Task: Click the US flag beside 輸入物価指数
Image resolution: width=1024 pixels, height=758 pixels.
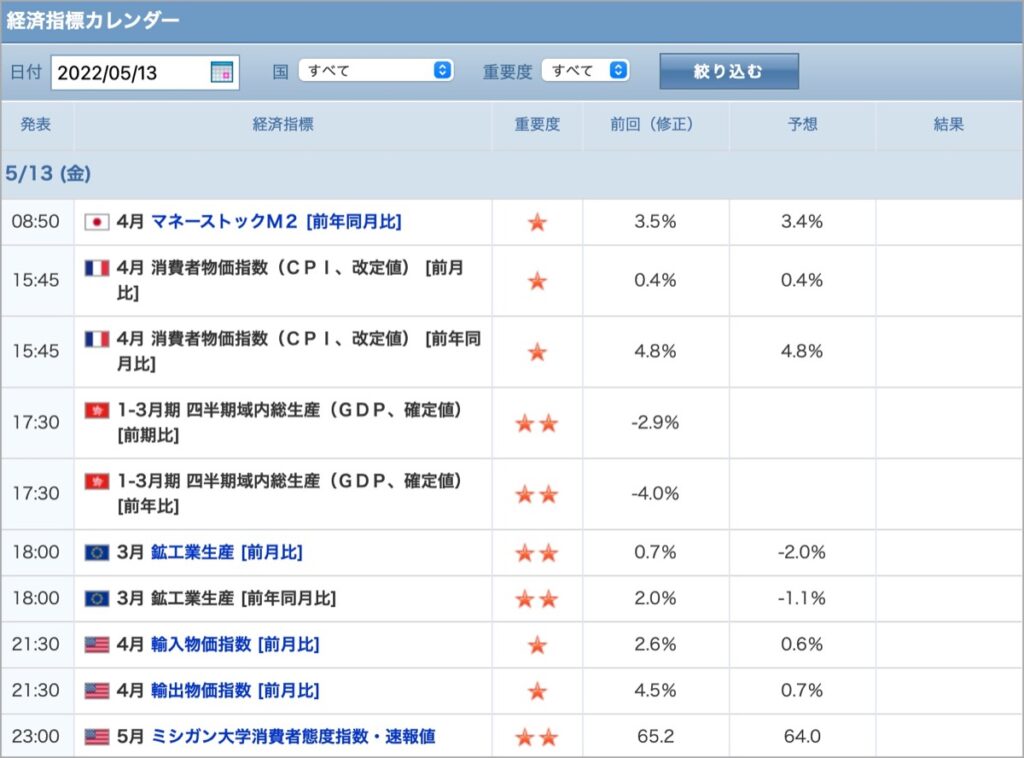Action: tap(97, 645)
